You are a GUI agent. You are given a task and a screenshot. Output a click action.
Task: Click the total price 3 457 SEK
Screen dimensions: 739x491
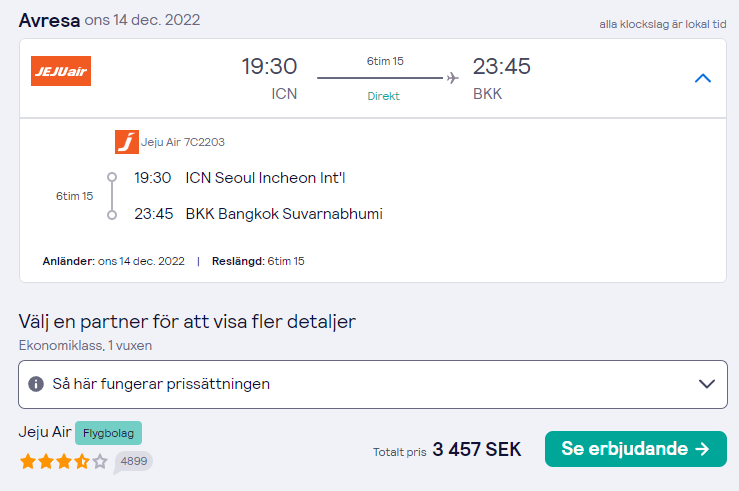(476, 450)
